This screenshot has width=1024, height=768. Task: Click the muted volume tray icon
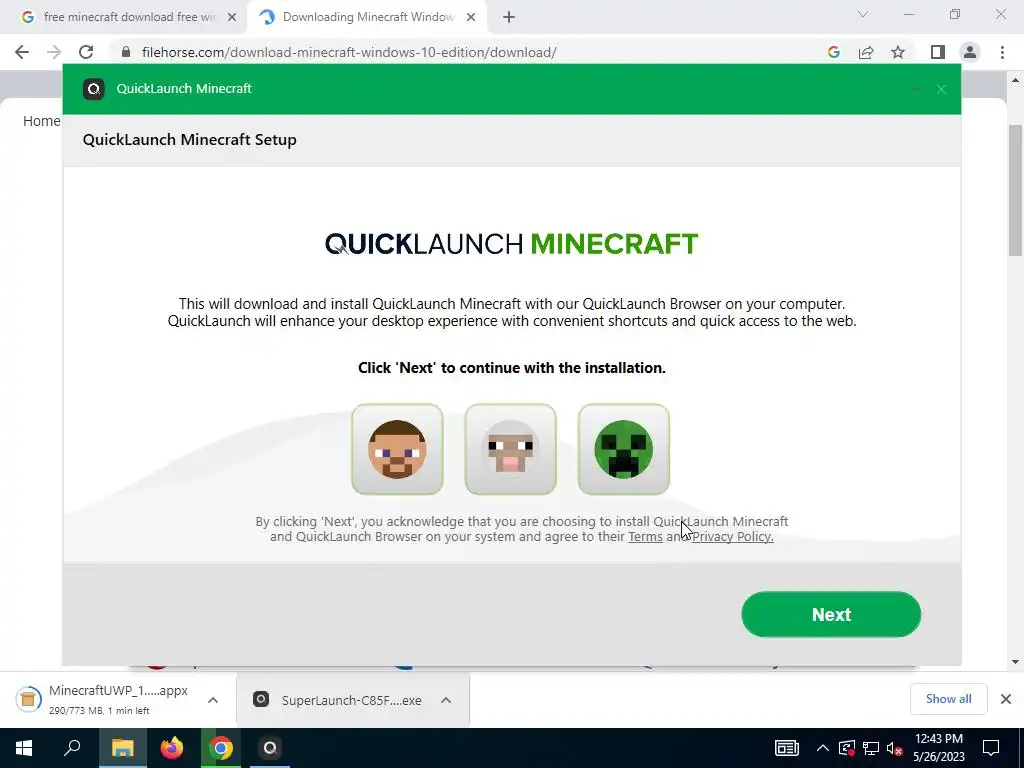[x=895, y=748]
